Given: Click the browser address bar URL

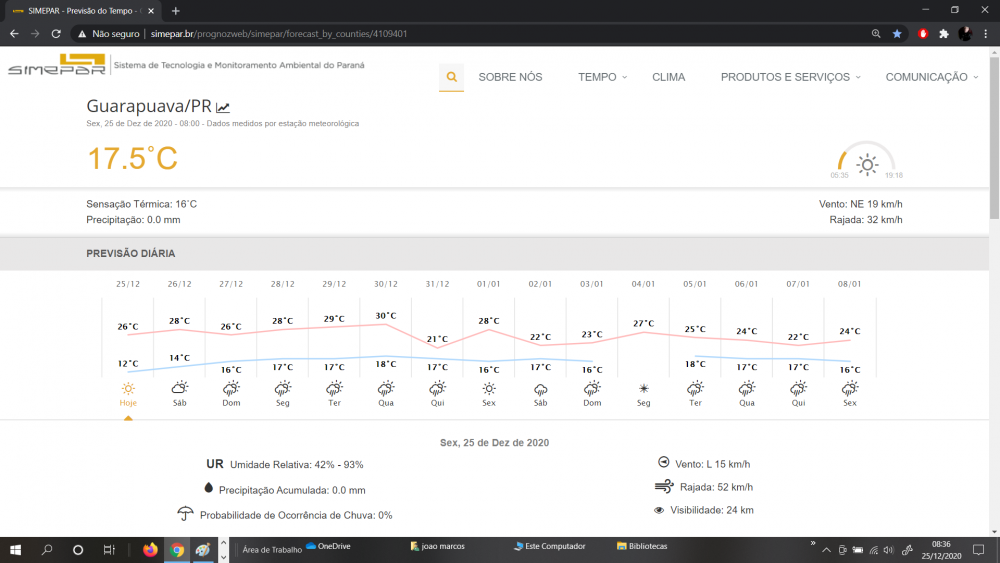Looking at the screenshot, I should tap(278, 33).
